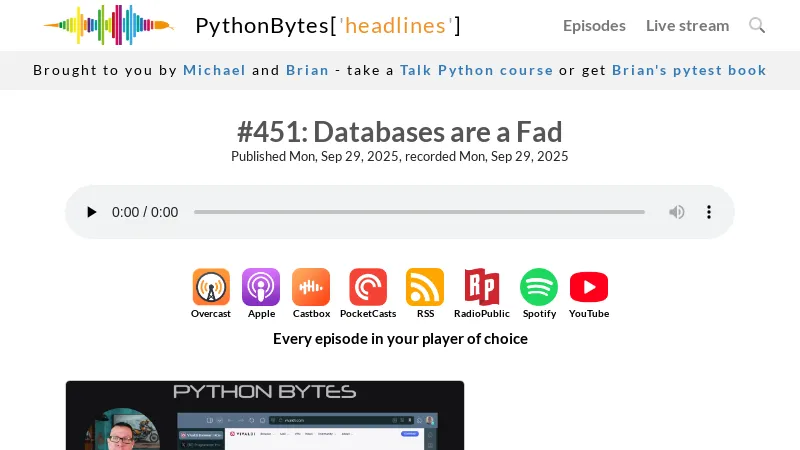
Task: Seek within the audio progress bar
Action: tap(419, 212)
